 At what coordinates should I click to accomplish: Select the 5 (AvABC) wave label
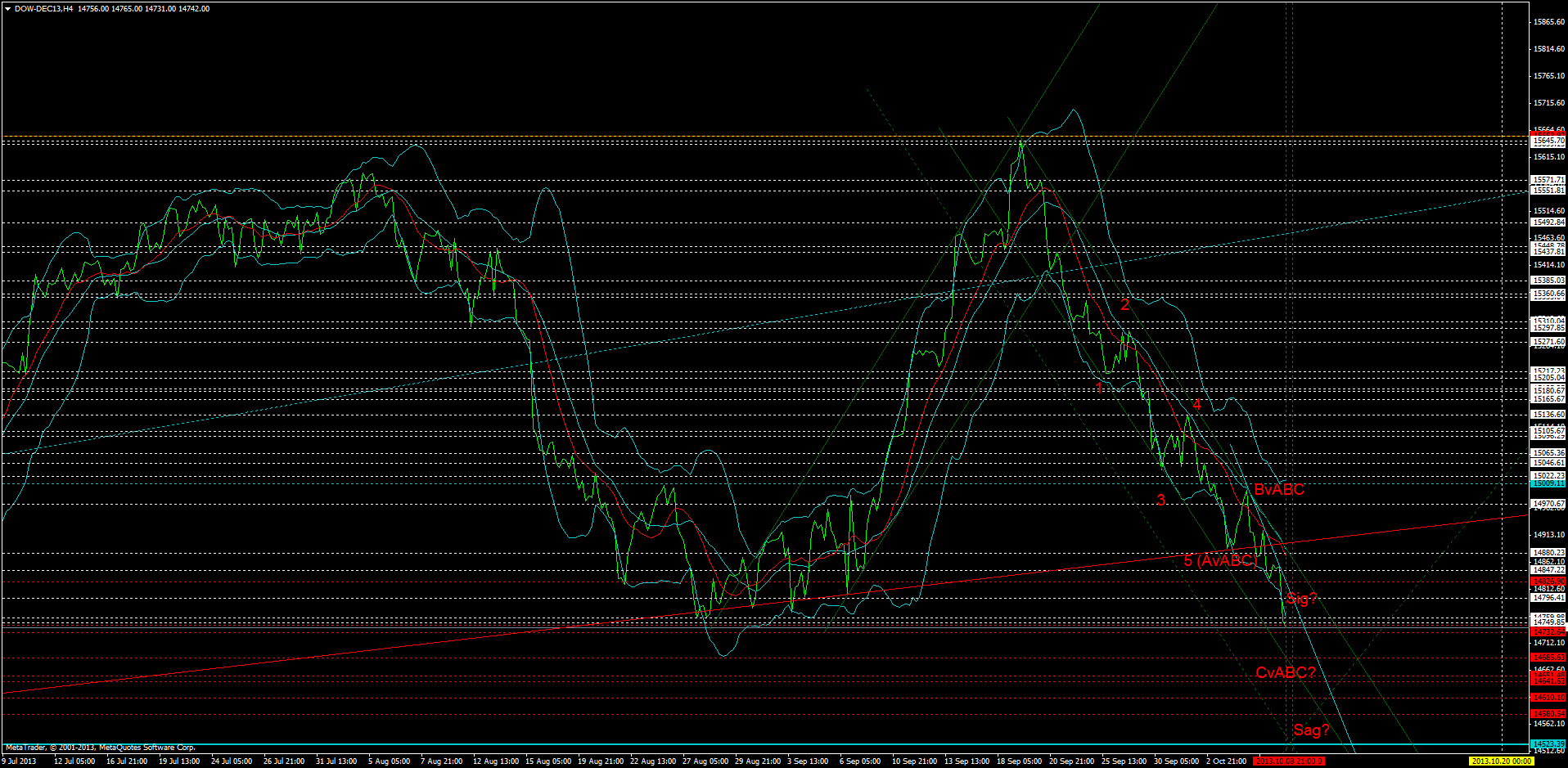tap(1221, 561)
